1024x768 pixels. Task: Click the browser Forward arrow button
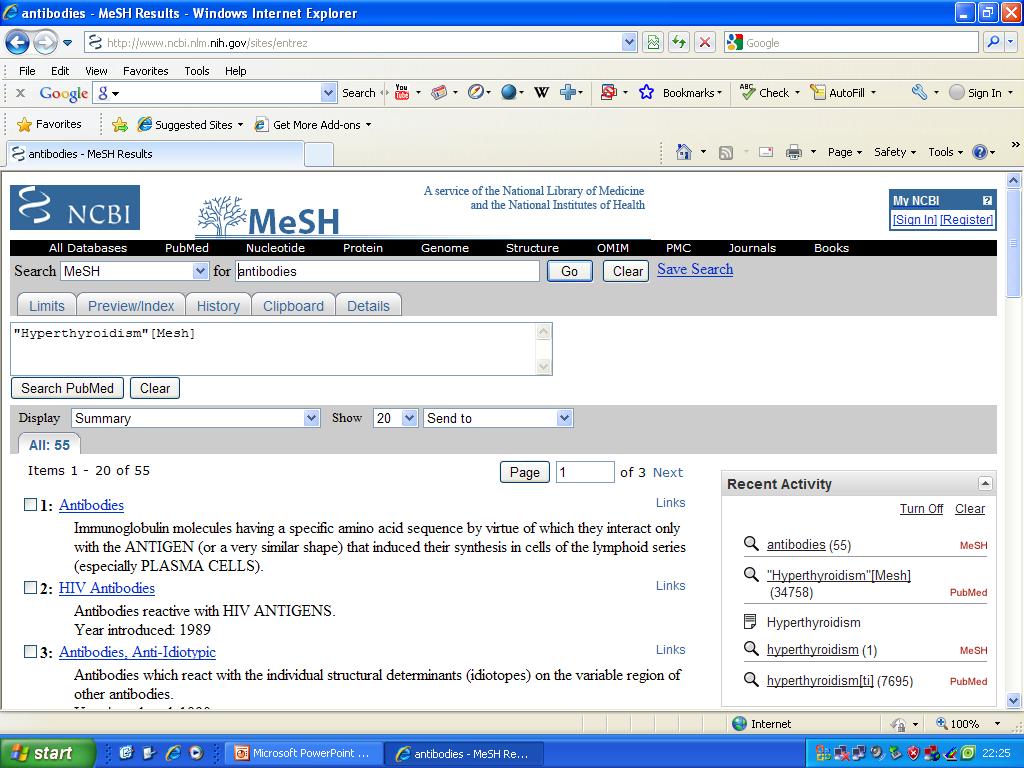point(45,43)
